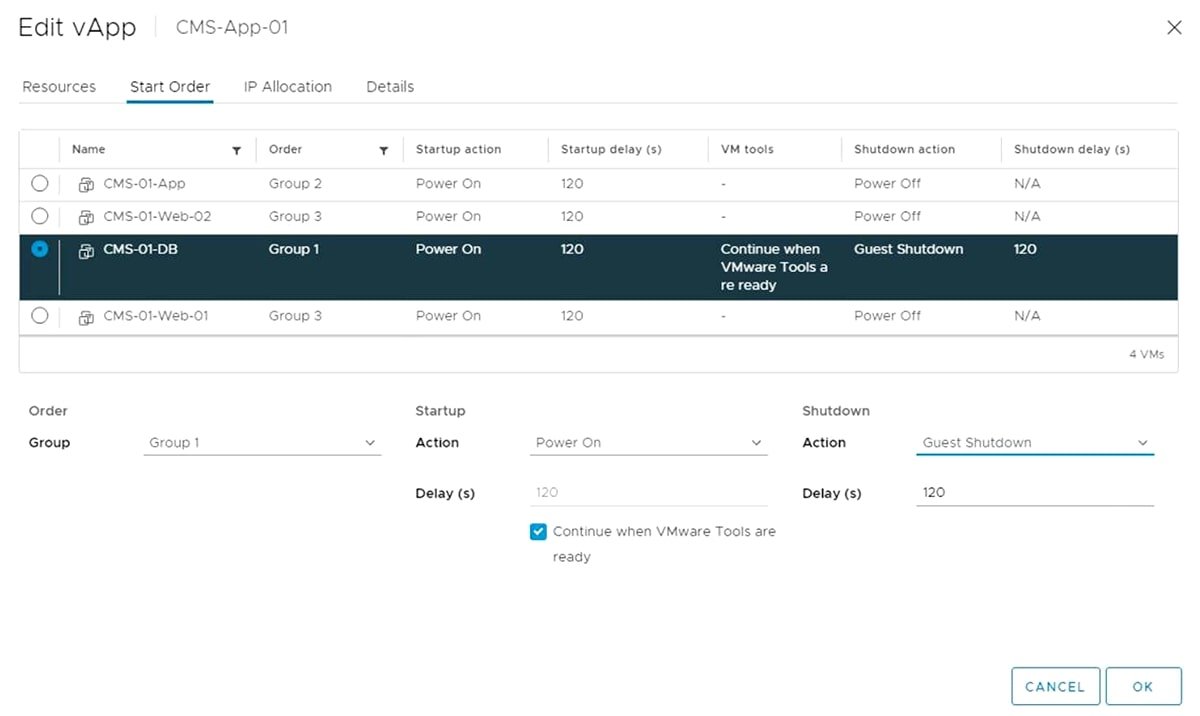Select the radio button for CMS-01-Web-01
1200x716 pixels.
39,315
